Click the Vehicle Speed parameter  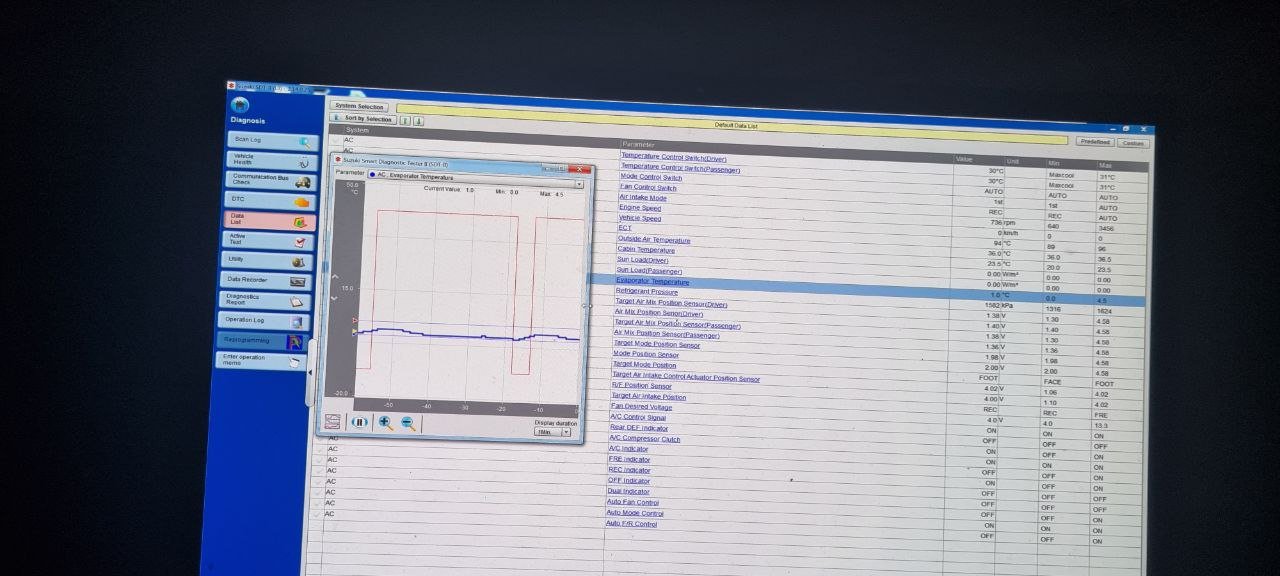(x=640, y=218)
